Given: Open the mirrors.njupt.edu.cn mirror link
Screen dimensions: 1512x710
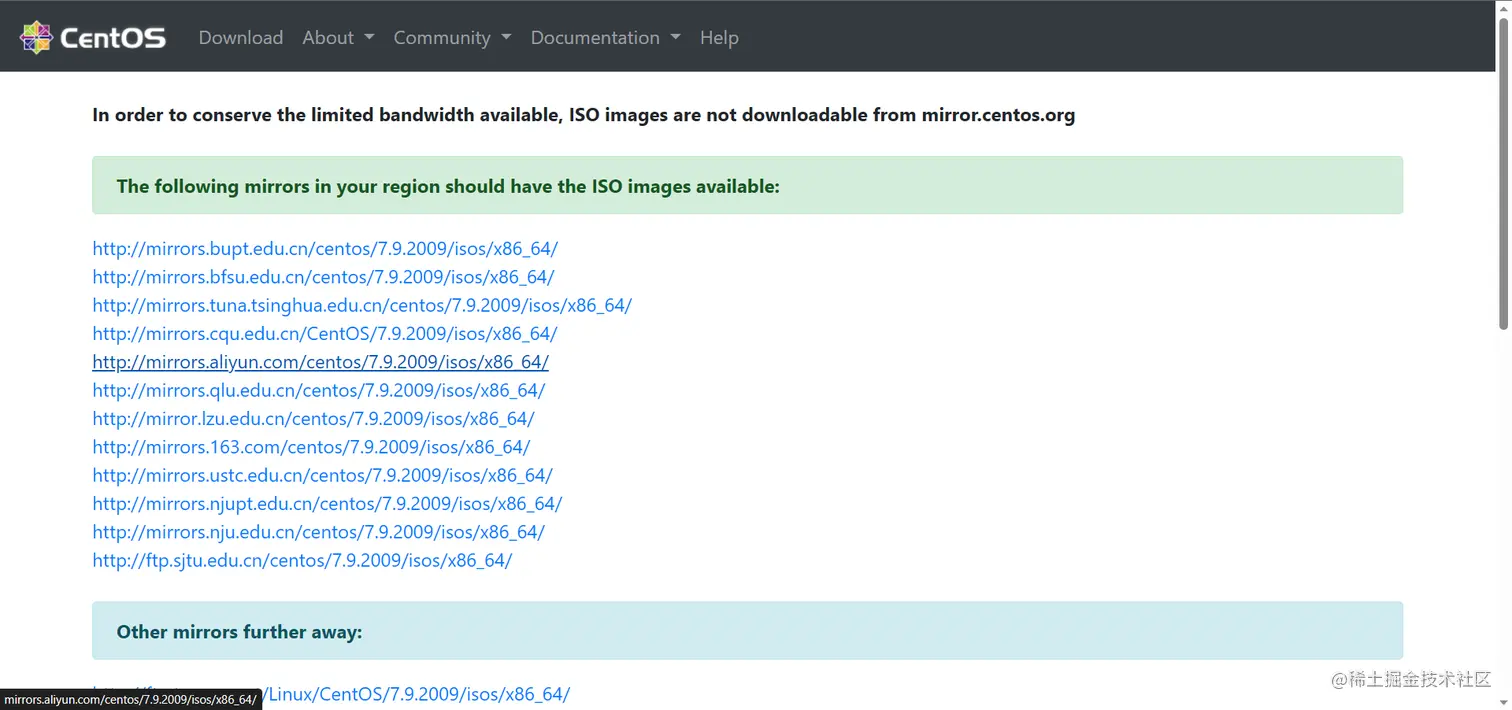Looking at the screenshot, I should pyautogui.click(x=327, y=503).
